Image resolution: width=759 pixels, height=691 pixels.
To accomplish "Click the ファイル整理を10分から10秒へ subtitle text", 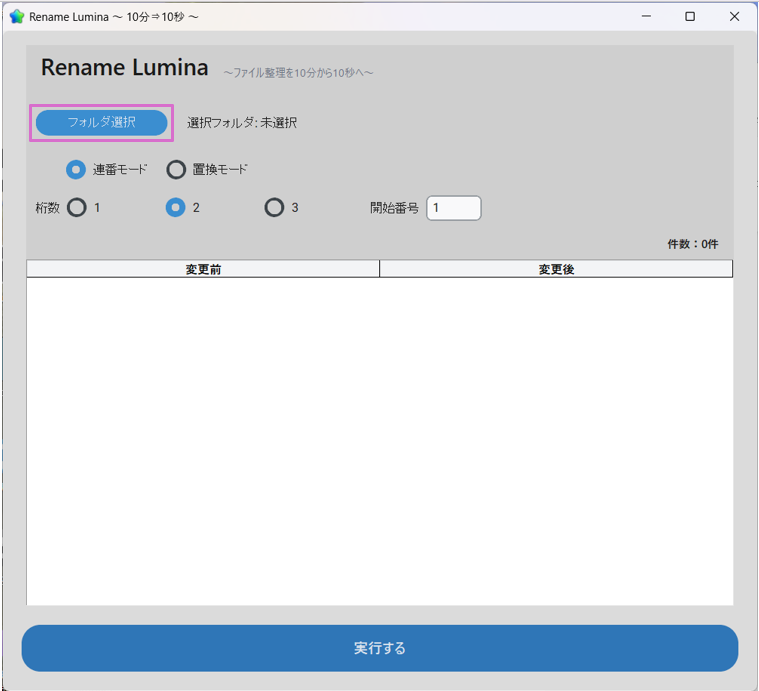I will [298, 73].
